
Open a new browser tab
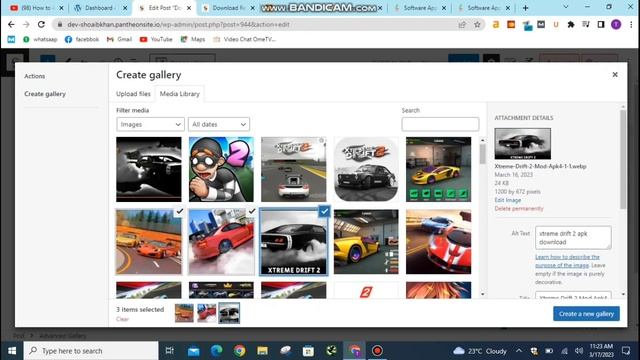pos(525,8)
